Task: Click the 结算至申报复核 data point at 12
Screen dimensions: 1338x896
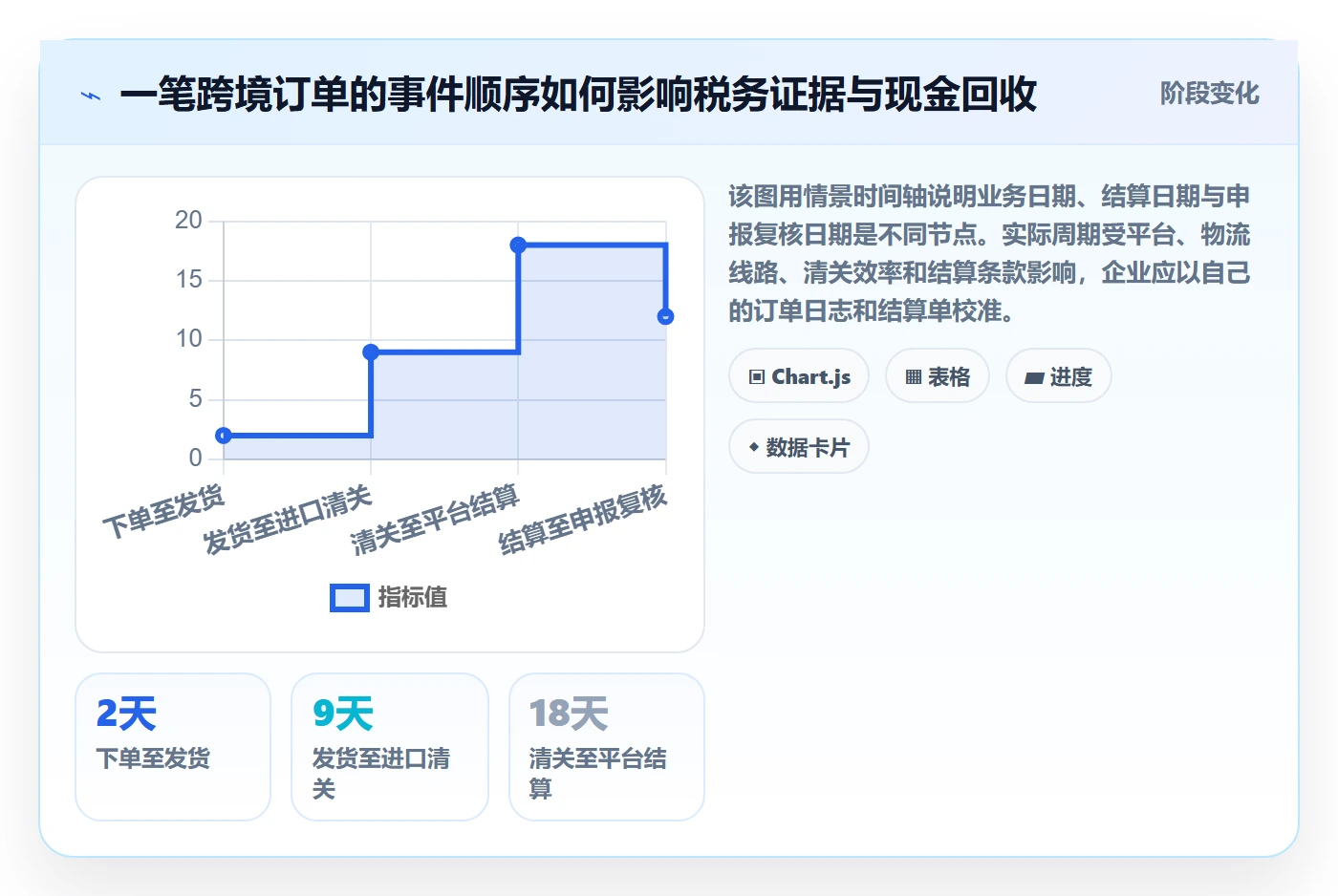Action: 665,316
